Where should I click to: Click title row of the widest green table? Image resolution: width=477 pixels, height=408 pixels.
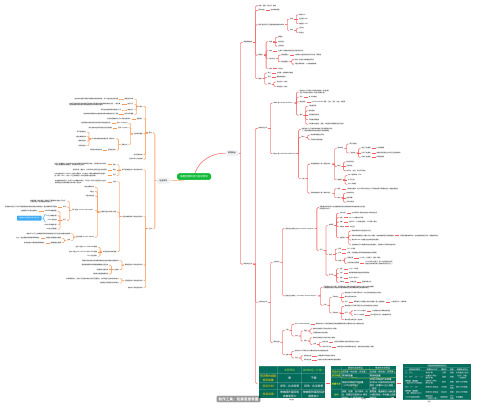[437, 366]
